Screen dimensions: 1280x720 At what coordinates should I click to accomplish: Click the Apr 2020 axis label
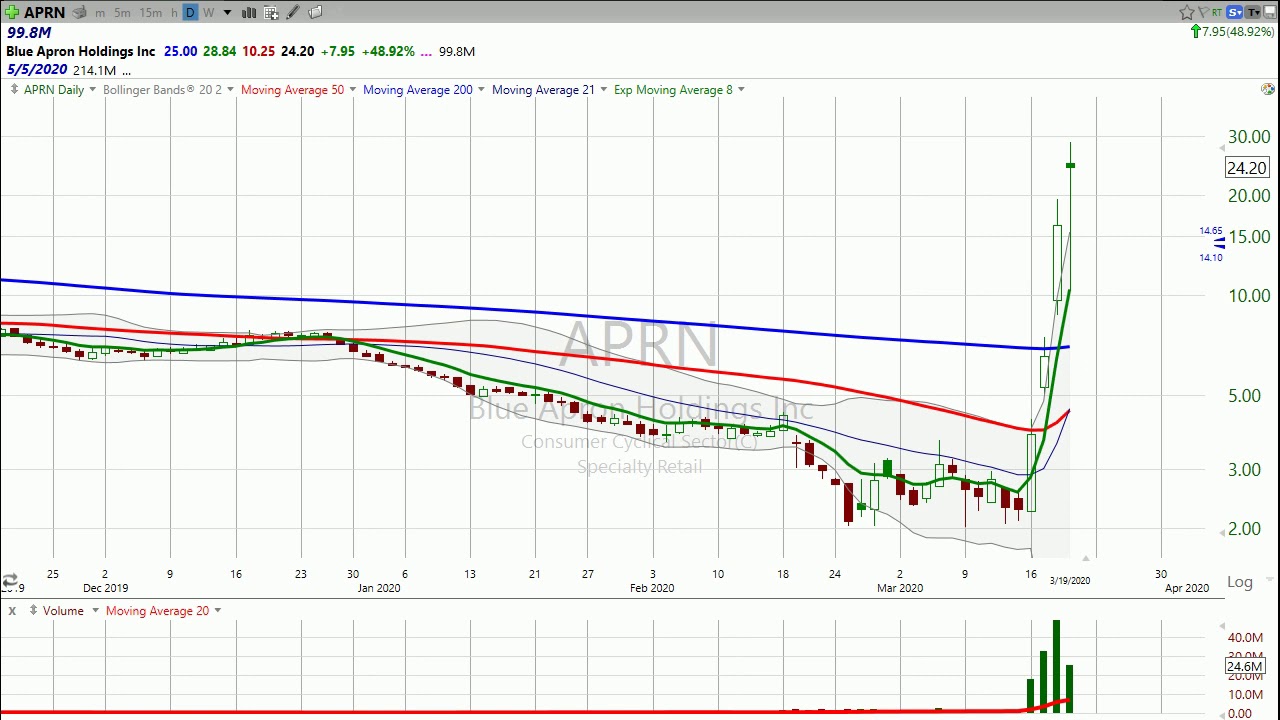pyautogui.click(x=1187, y=588)
